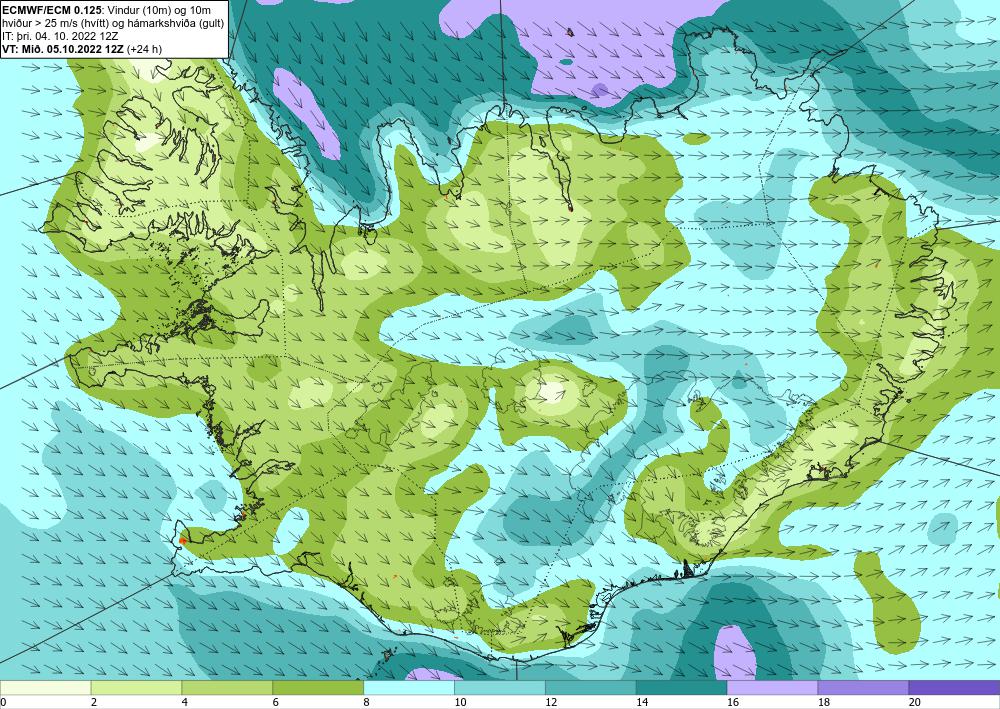This screenshot has width=1000, height=709.
Task: Click the 'IT: þri. 04. 10. 2022 12Z' line
Action: pos(60,36)
